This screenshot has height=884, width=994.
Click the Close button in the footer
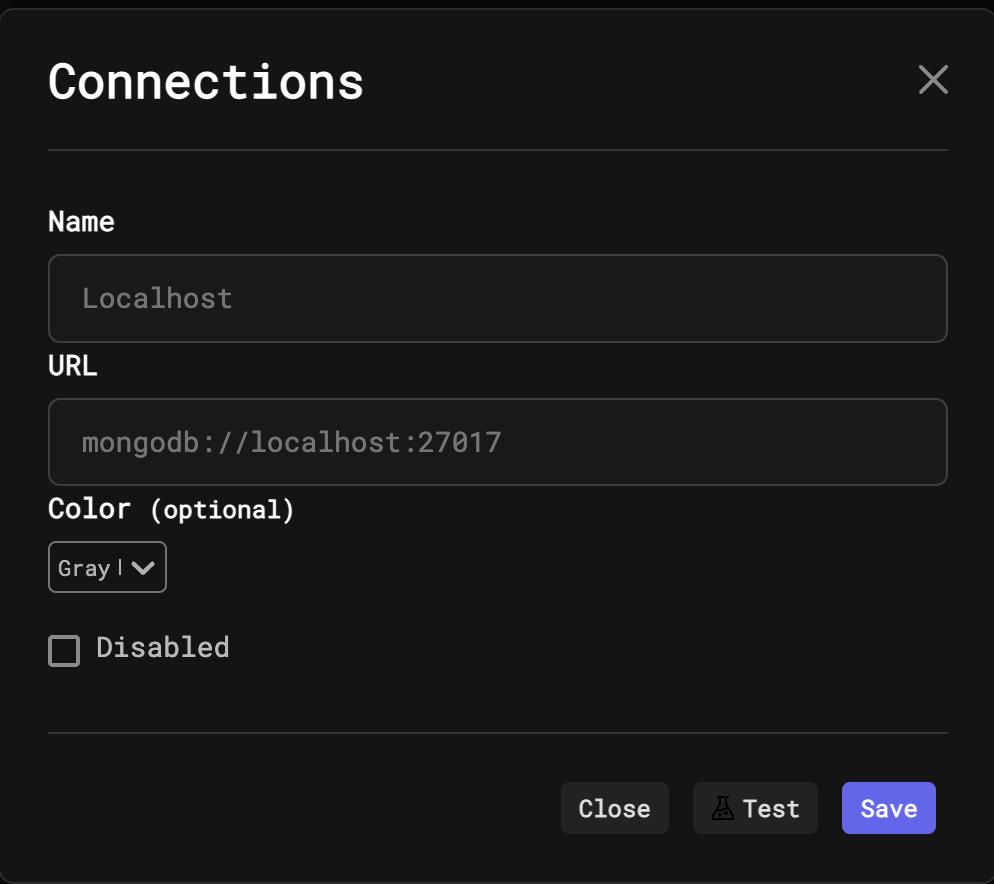pos(614,808)
